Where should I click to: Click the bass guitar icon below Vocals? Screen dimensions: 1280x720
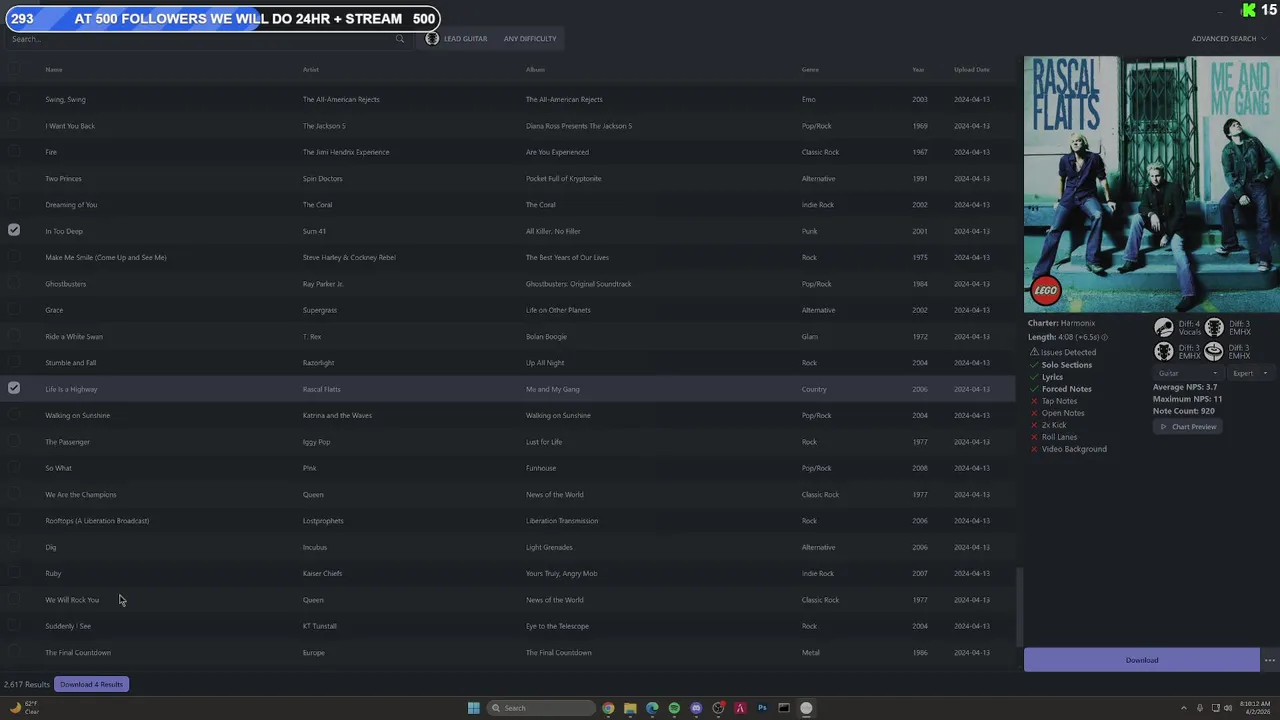coord(1163,351)
